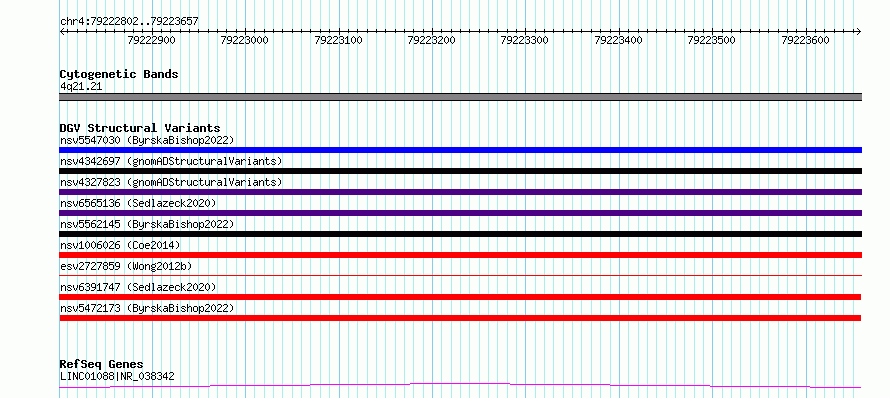
Task: Click the RefSeq Genes track title
Action: 102,364
